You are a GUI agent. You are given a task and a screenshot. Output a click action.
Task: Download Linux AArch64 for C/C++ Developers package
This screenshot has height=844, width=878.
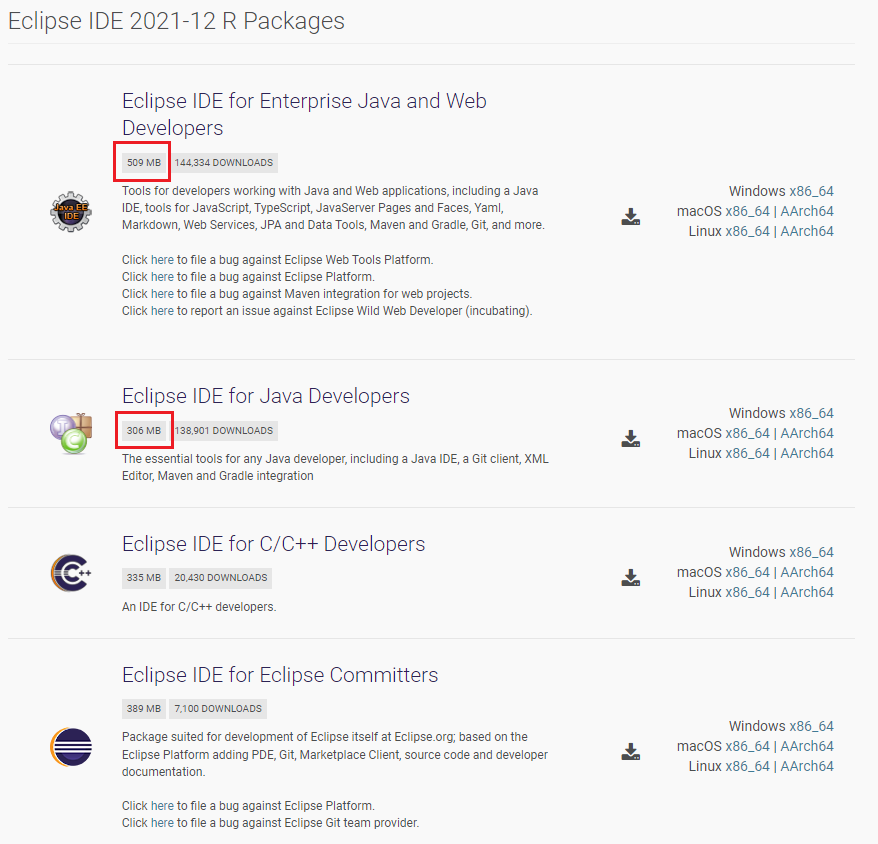tap(807, 592)
